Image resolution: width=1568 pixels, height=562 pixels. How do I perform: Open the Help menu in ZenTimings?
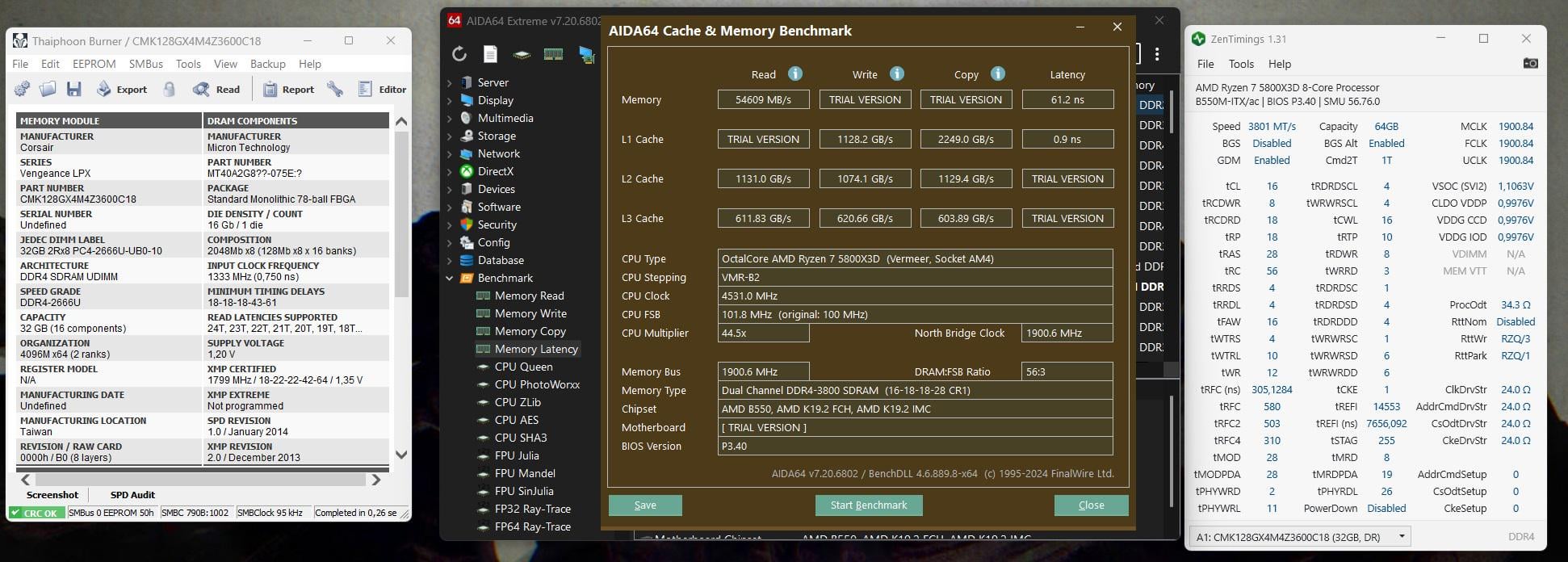tap(1280, 64)
